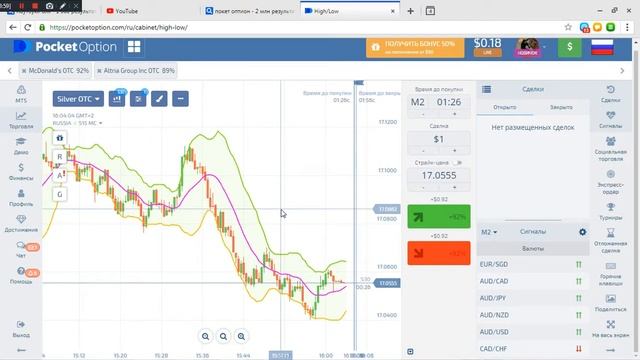Decrease the $1 trade amount
Viewport: 640px width, 360px height.
[423, 151]
